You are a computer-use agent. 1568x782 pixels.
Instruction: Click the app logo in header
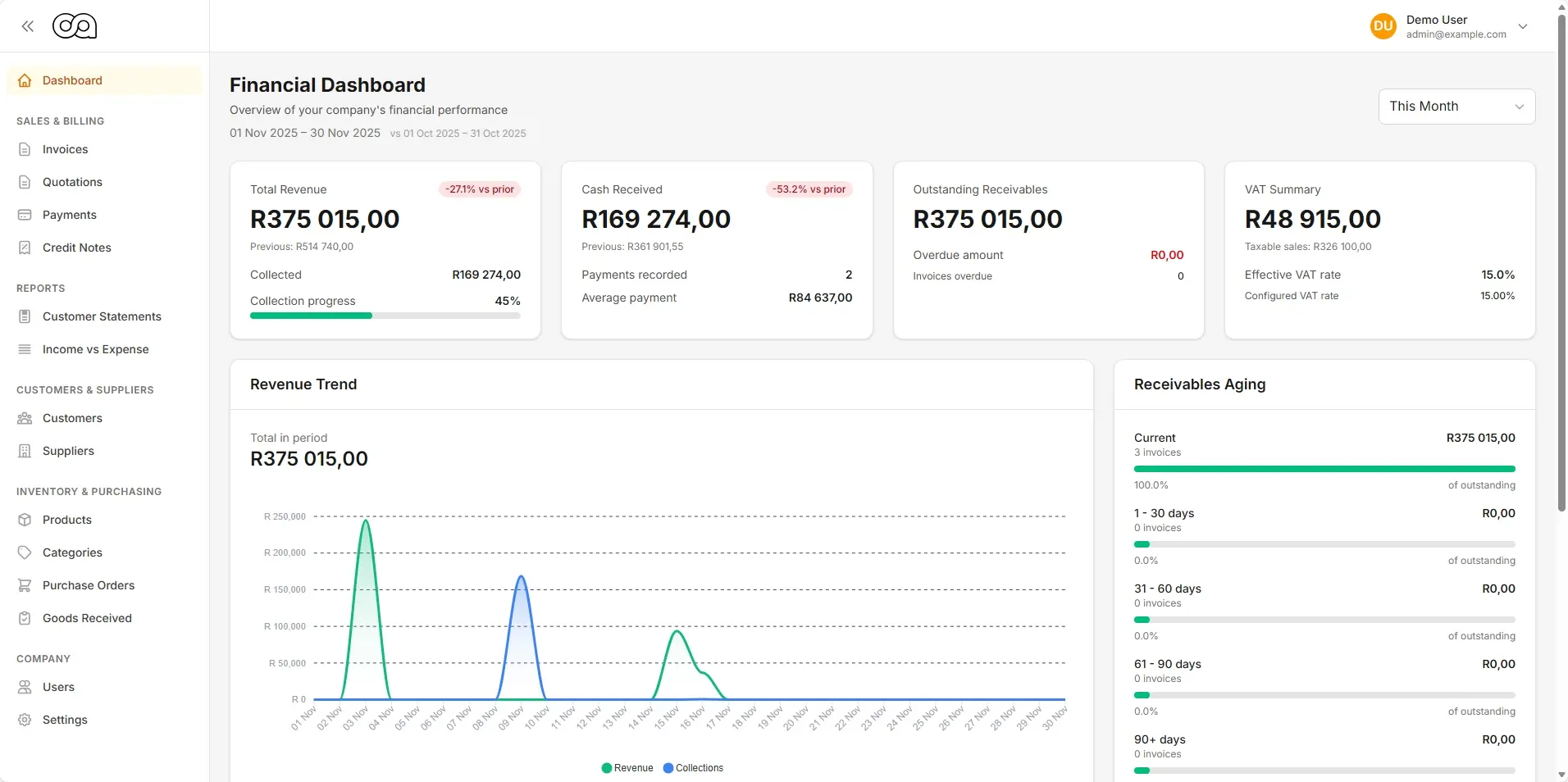[75, 26]
